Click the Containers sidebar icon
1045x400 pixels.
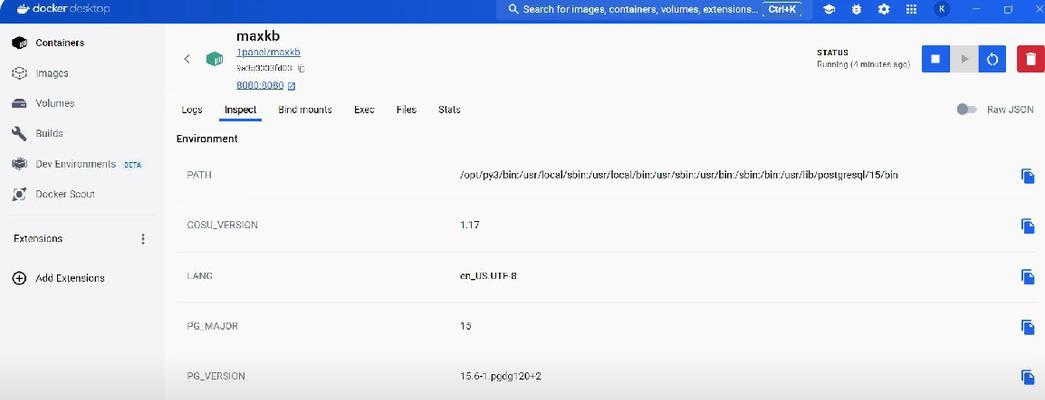19,43
